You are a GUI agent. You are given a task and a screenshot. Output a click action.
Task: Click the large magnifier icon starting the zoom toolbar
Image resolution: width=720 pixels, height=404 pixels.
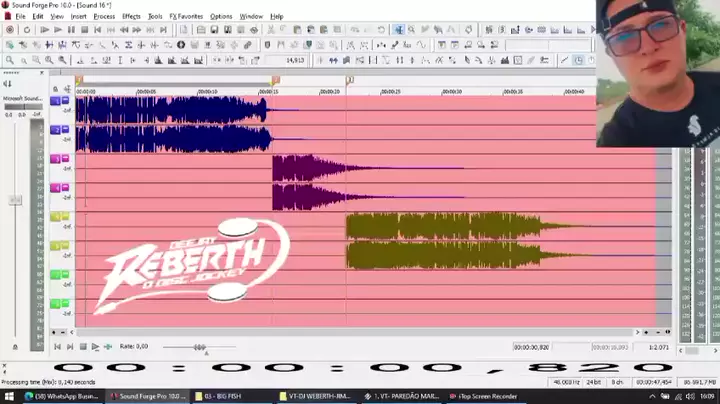tap(10, 60)
